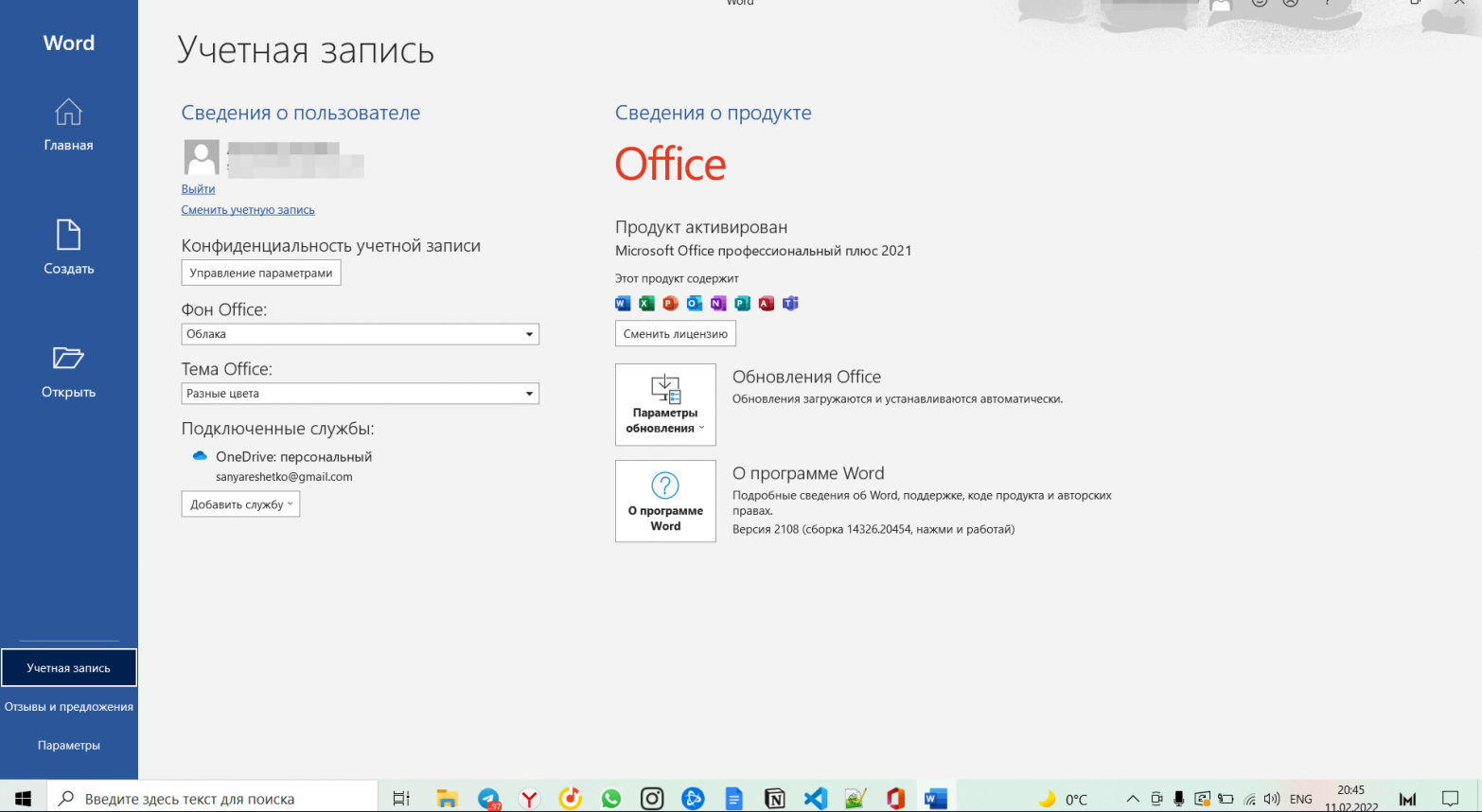Click the Excel product icon

(x=646, y=304)
